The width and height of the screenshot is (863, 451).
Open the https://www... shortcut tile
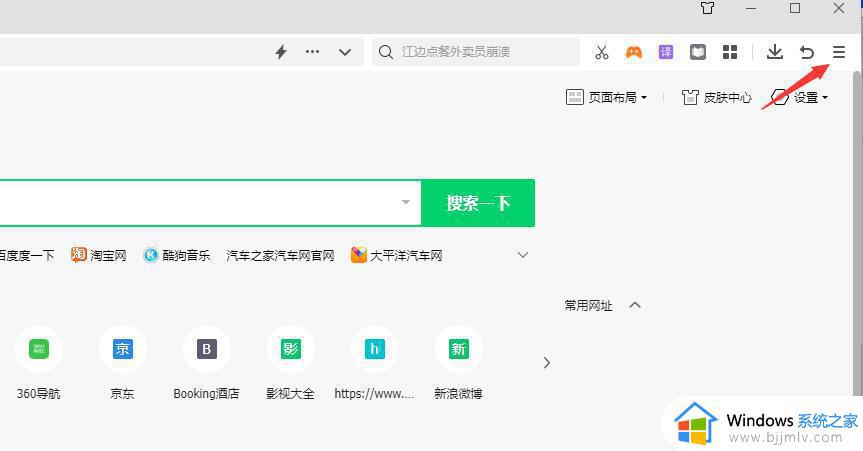374,363
